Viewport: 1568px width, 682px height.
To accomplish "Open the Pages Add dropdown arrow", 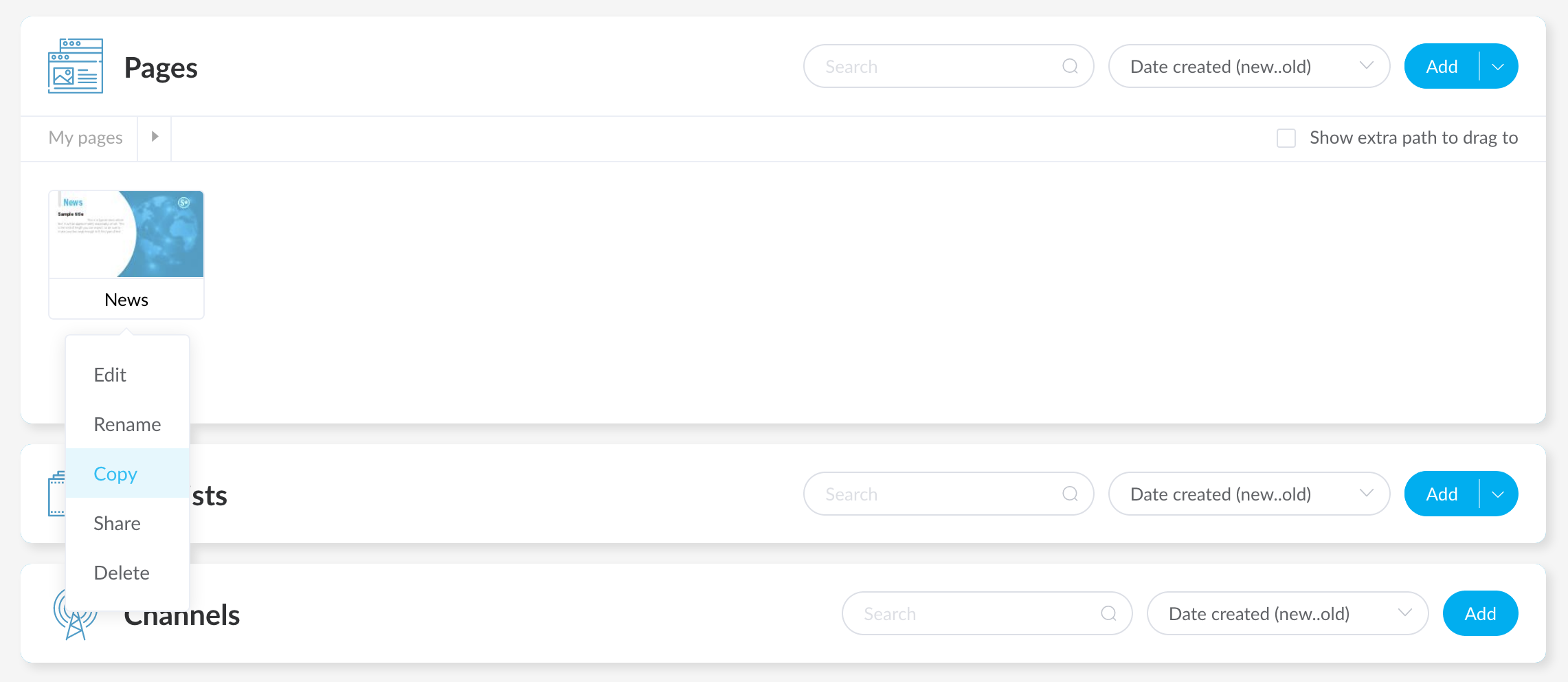I will pyautogui.click(x=1499, y=67).
